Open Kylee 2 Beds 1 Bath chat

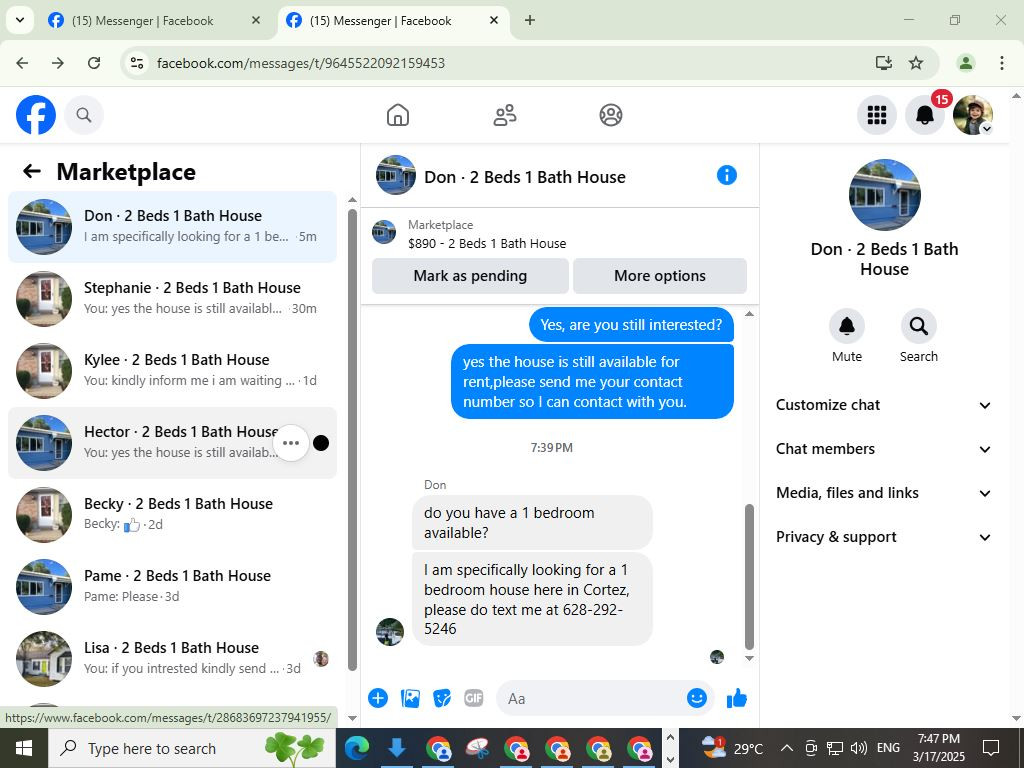[x=172, y=370]
